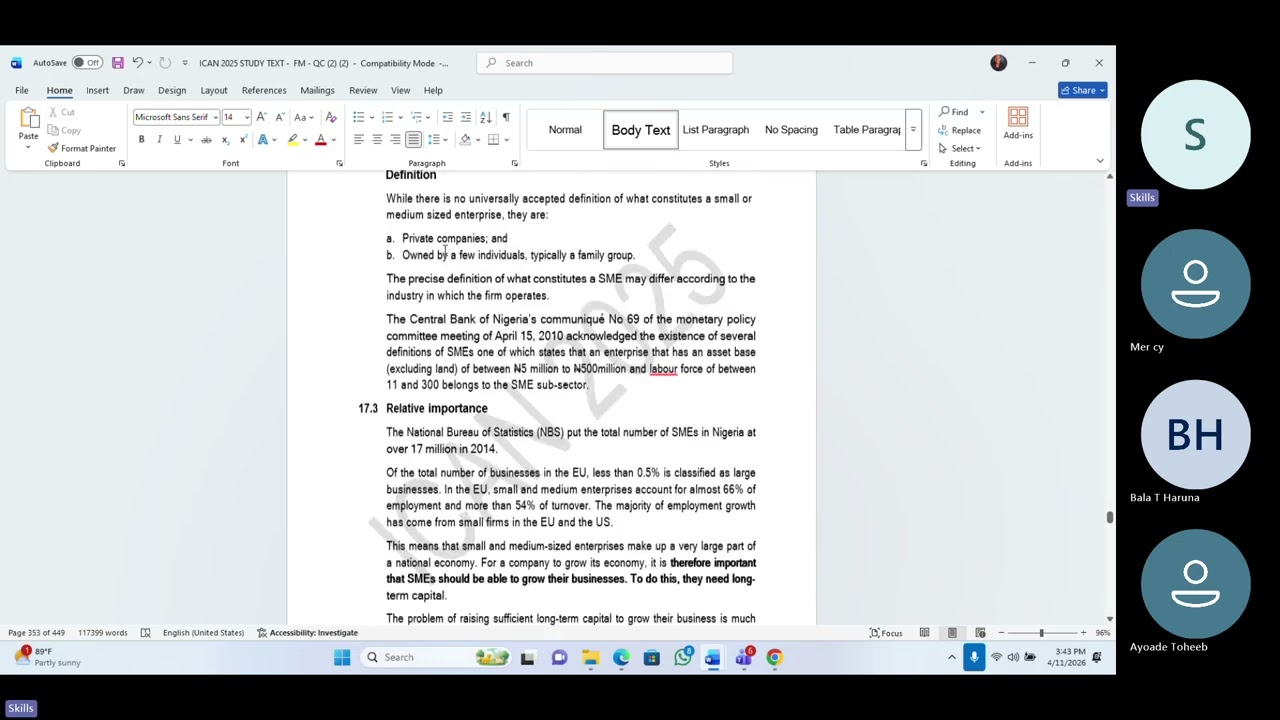Decrease paragraph indent
Image resolution: width=1280 pixels, height=720 pixels.
click(447, 117)
